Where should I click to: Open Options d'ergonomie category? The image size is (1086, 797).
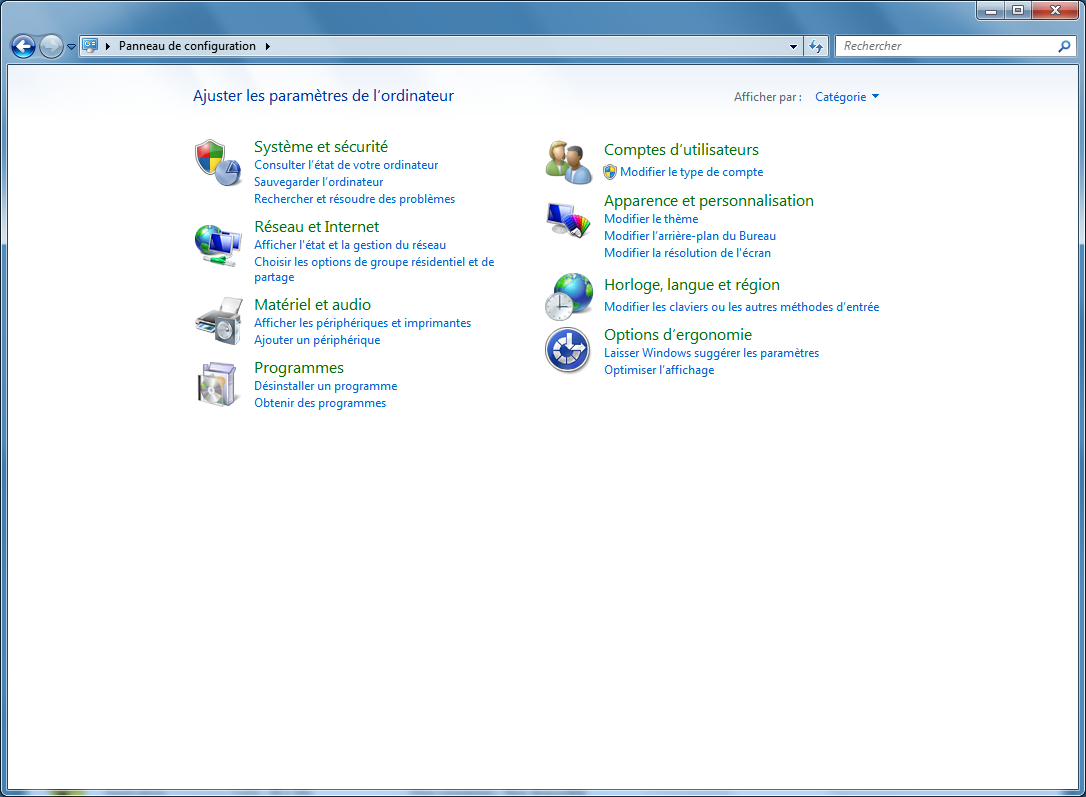[x=678, y=334]
